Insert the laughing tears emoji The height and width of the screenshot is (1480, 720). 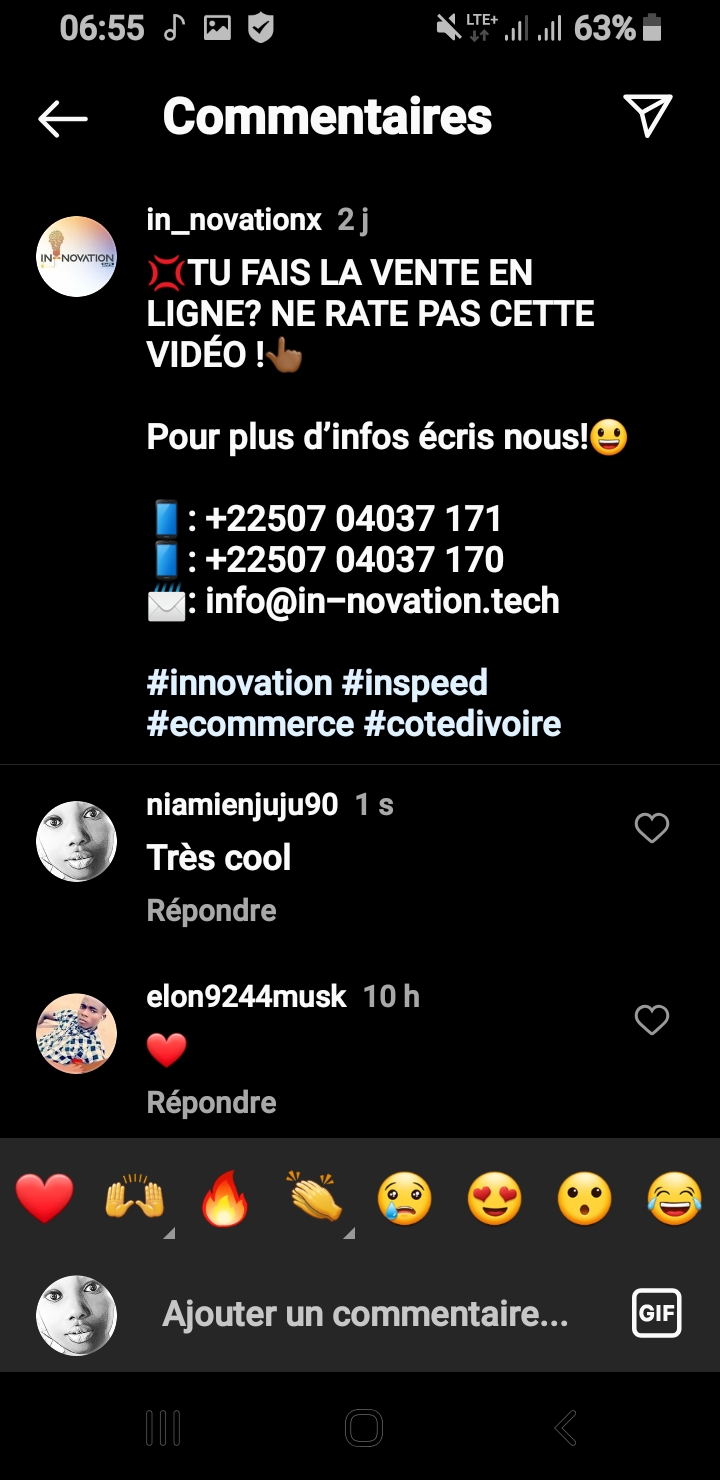pos(675,1198)
